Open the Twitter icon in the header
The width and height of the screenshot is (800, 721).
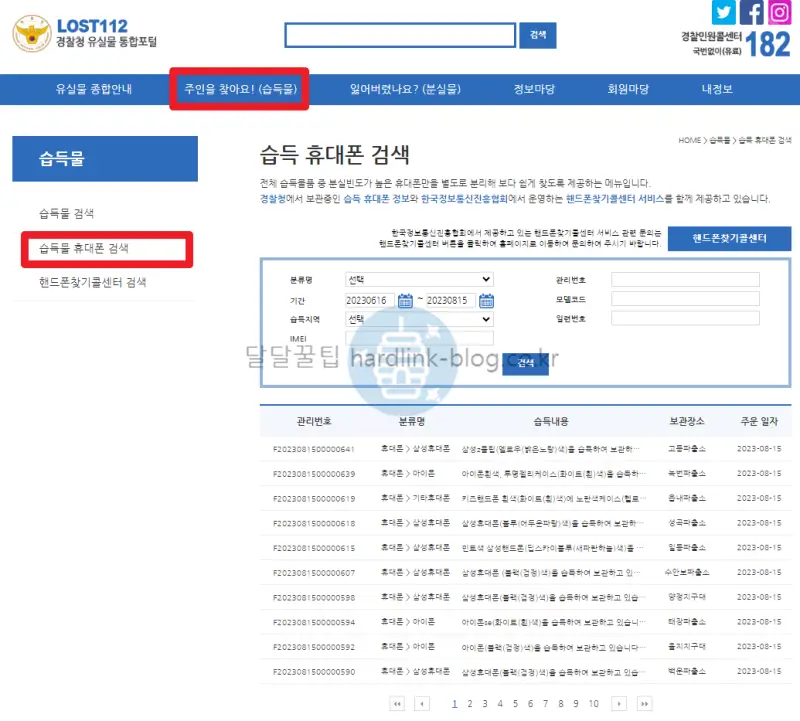[723, 13]
